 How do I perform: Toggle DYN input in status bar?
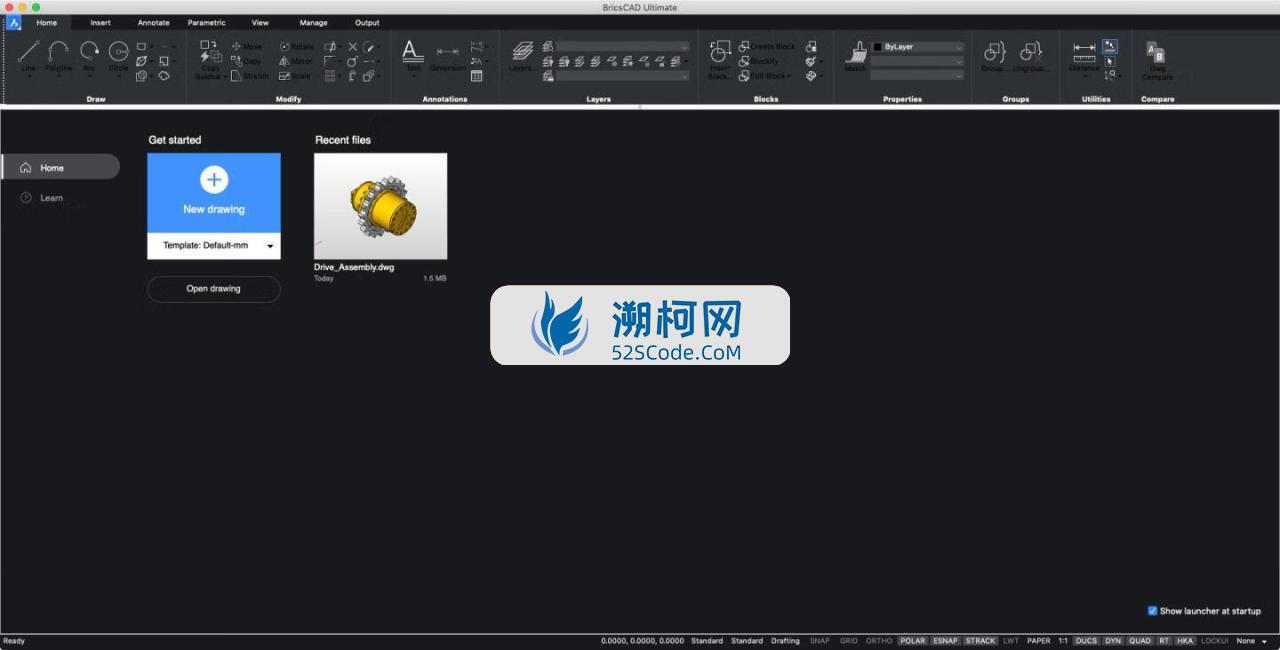click(1113, 641)
